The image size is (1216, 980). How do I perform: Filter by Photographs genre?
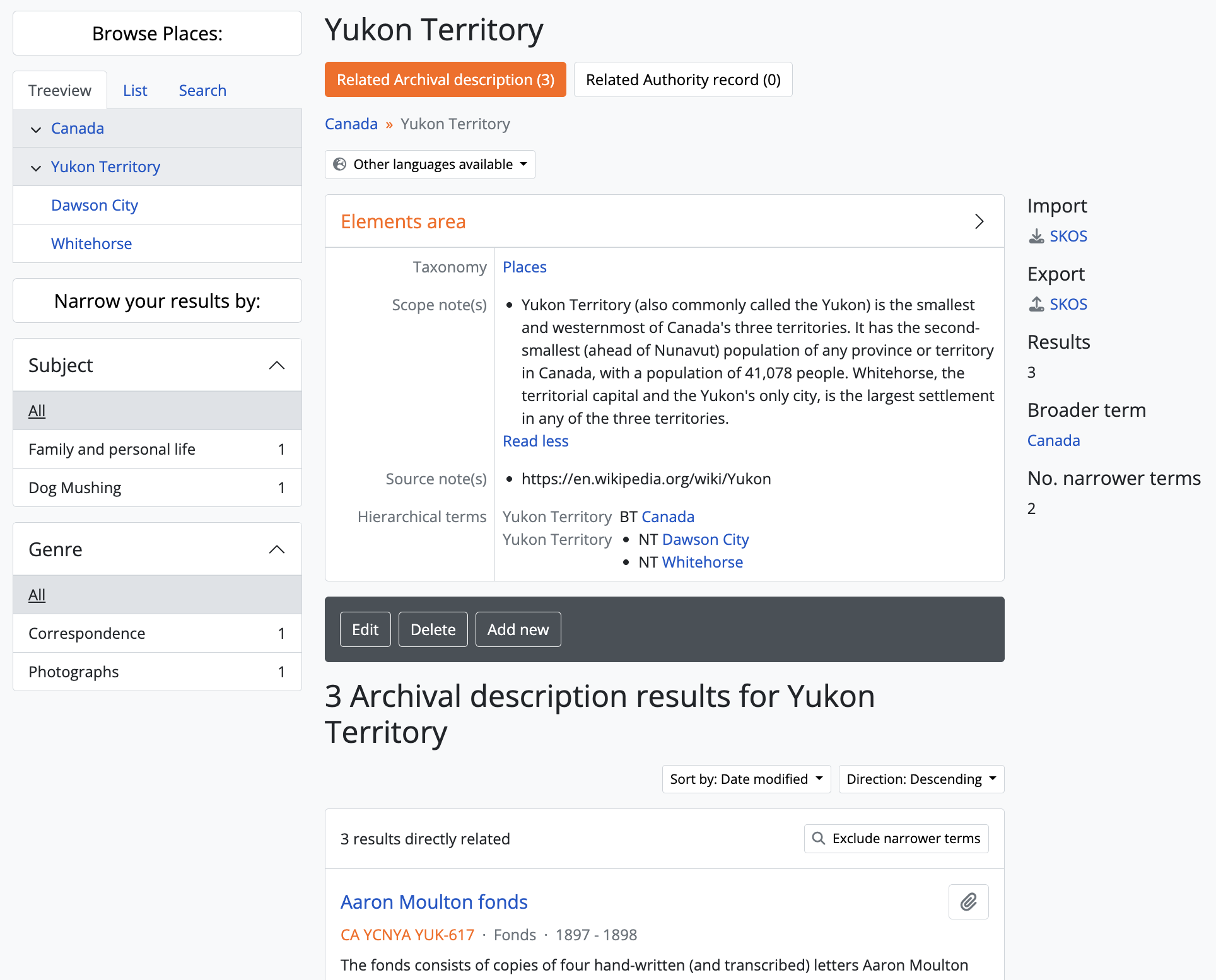click(x=74, y=672)
